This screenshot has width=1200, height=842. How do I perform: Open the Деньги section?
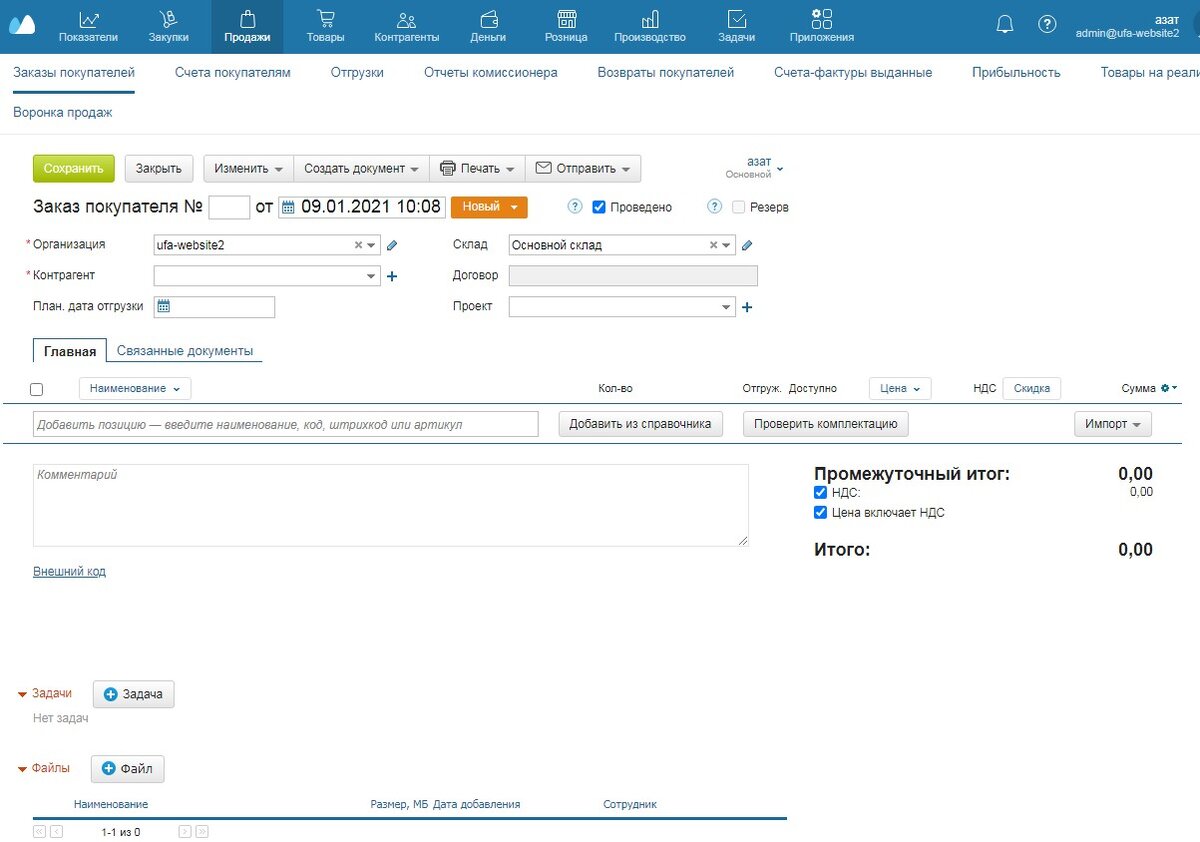(488, 27)
